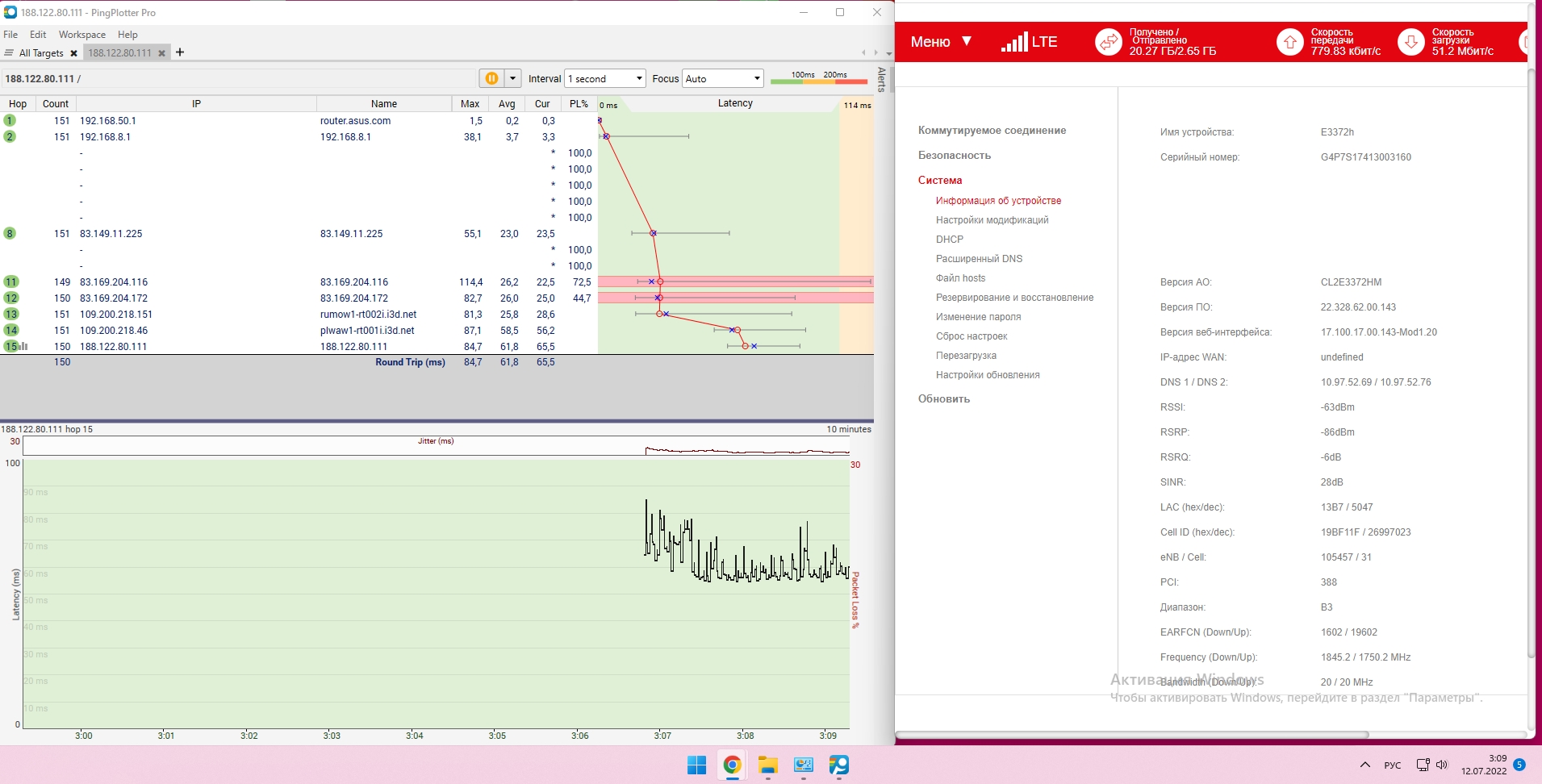Close the All Targets tab
Viewport: 1542px width, 784px height.
73,53
